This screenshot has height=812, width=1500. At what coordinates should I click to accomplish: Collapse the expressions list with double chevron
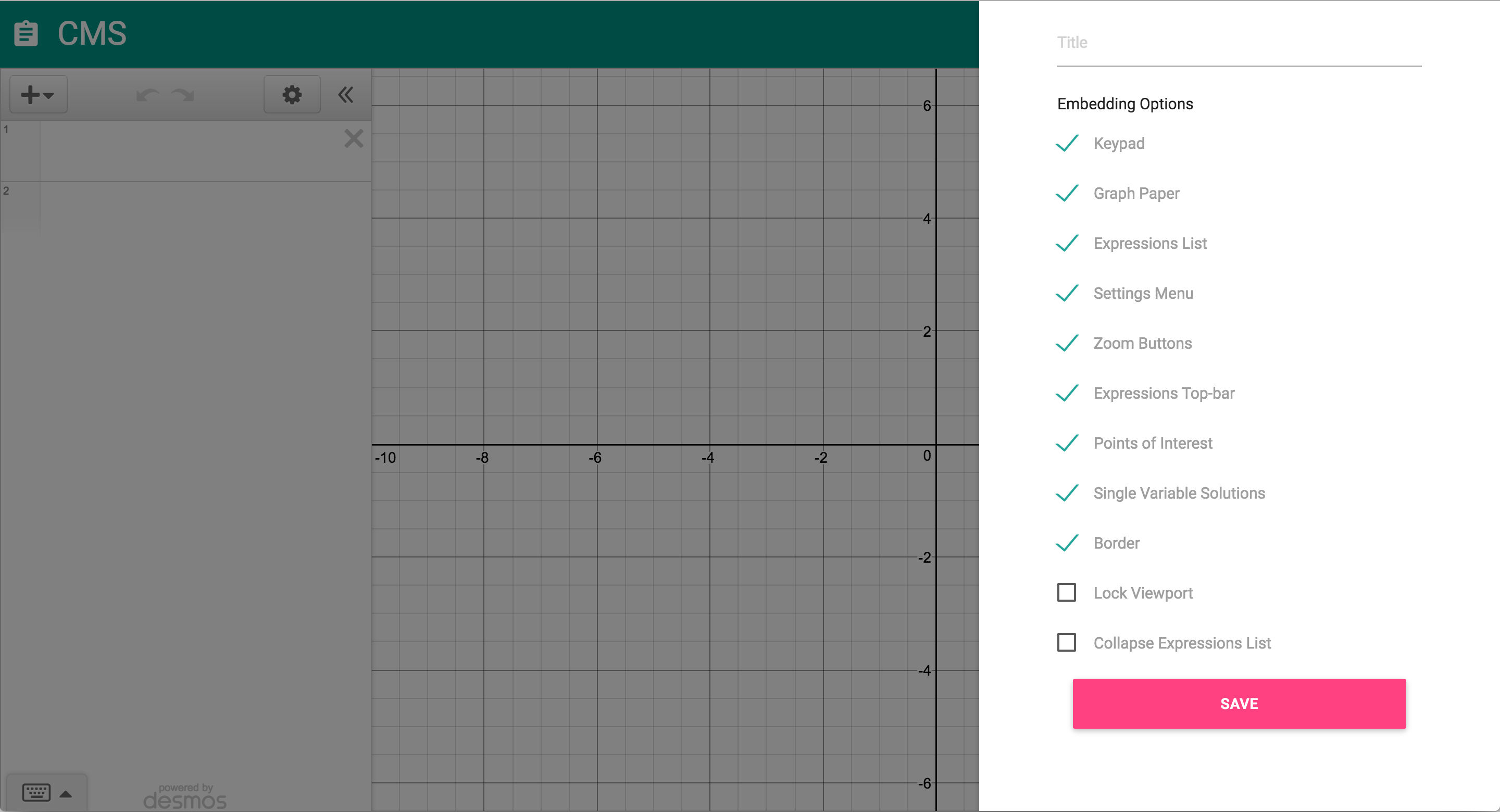(x=346, y=94)
